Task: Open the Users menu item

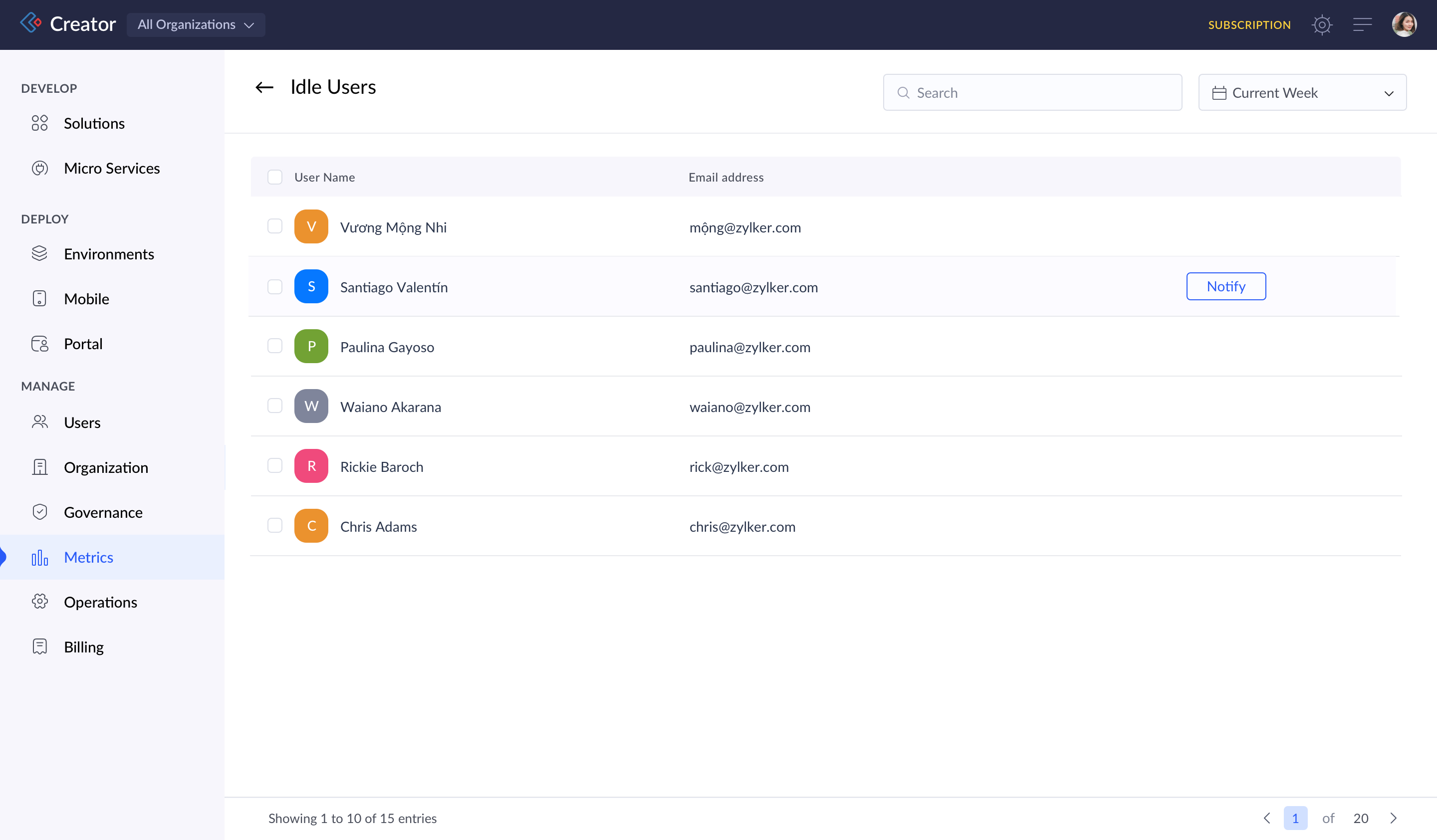Action: pyautogui.click(x=82, y=422)
